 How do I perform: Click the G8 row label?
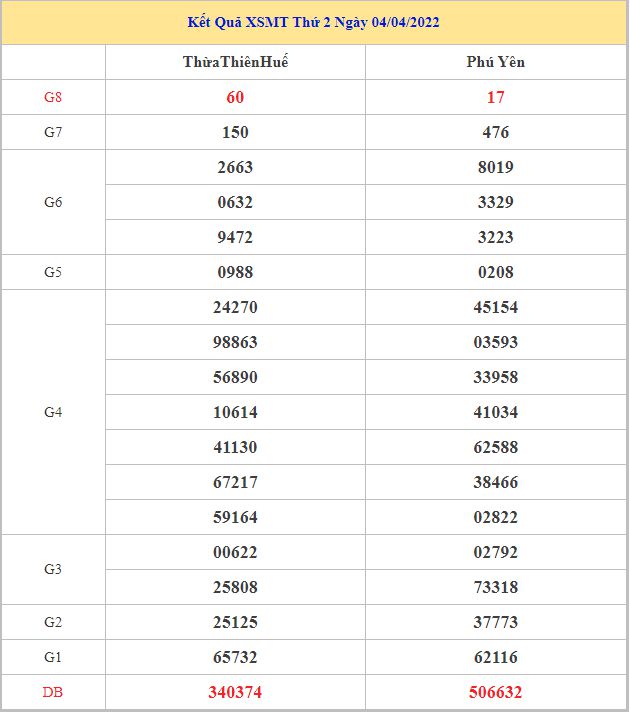[53, 97]
